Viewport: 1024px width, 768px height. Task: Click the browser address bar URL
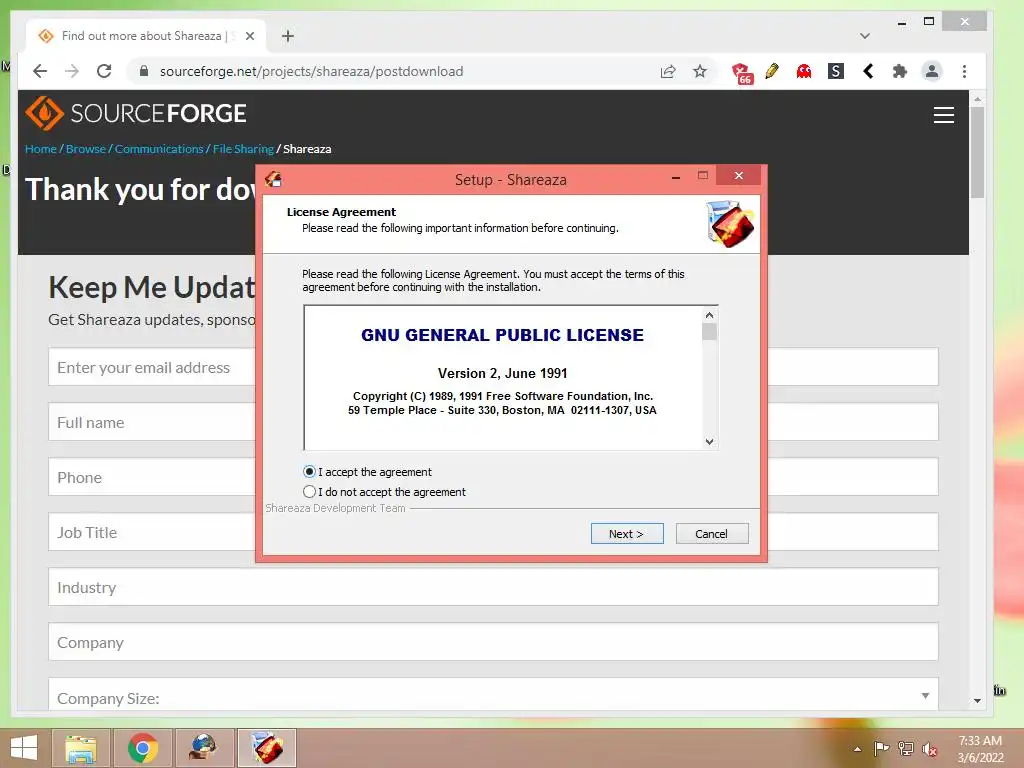click(312, 71)
